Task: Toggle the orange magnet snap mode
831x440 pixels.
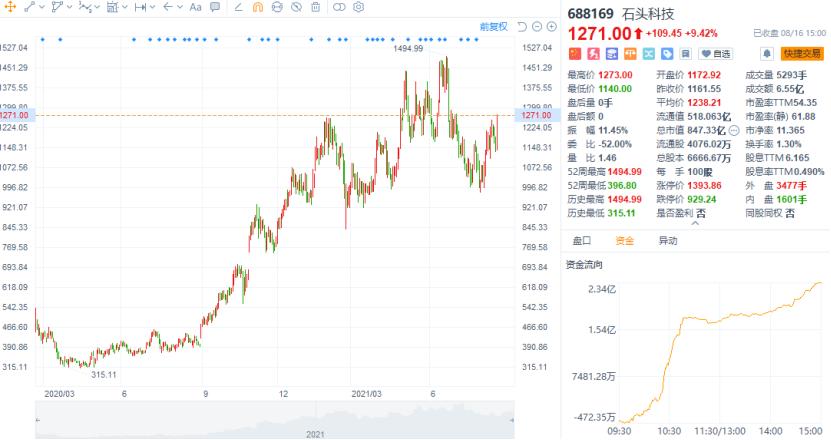Action: tap(258, 7)
